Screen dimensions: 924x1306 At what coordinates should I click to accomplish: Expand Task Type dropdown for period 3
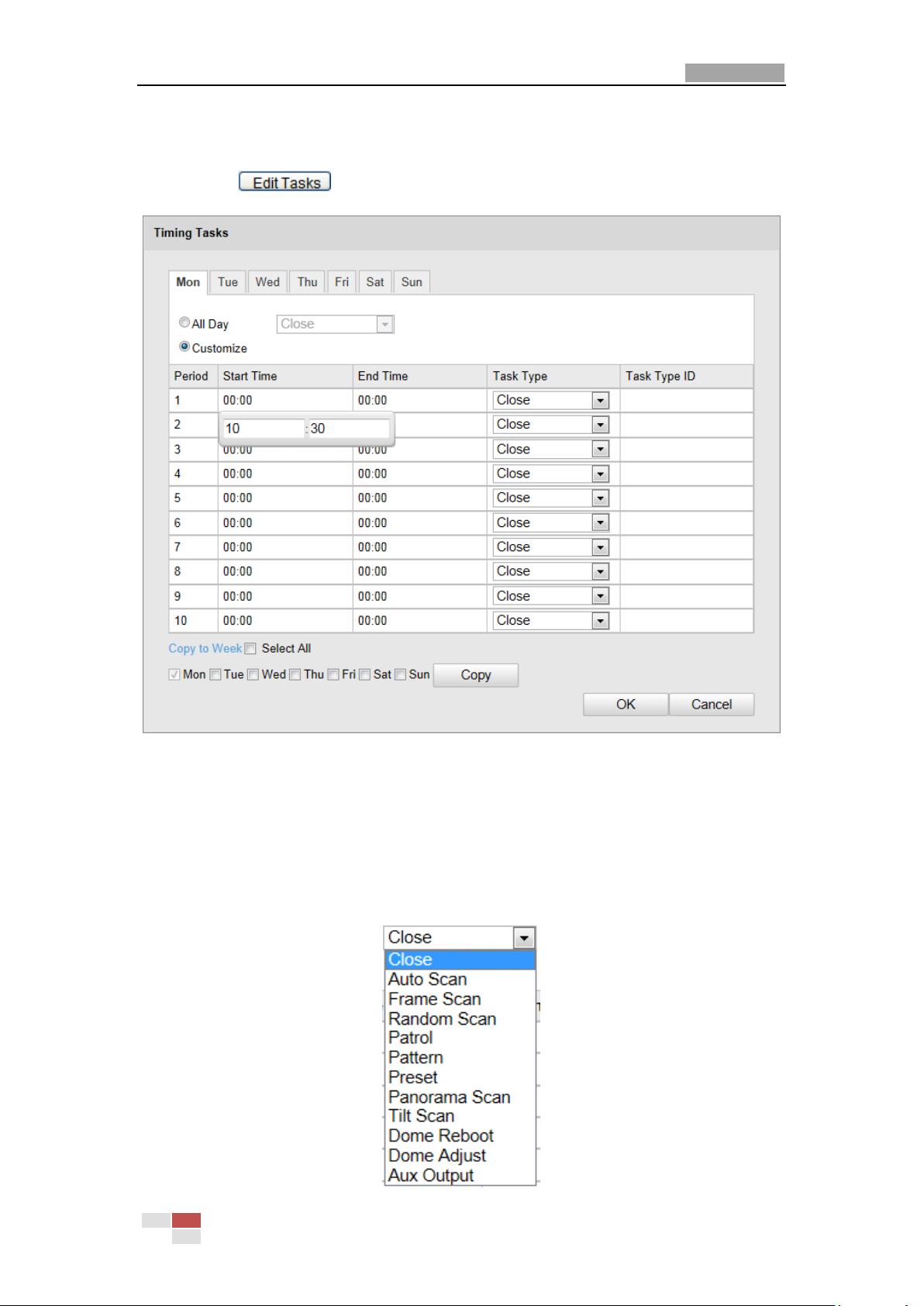pos(551,449)
